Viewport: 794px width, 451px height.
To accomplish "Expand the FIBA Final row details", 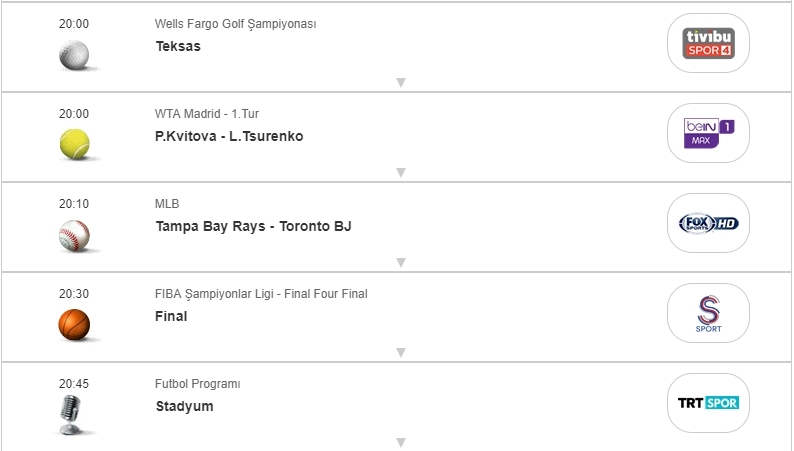I will 400,353.
